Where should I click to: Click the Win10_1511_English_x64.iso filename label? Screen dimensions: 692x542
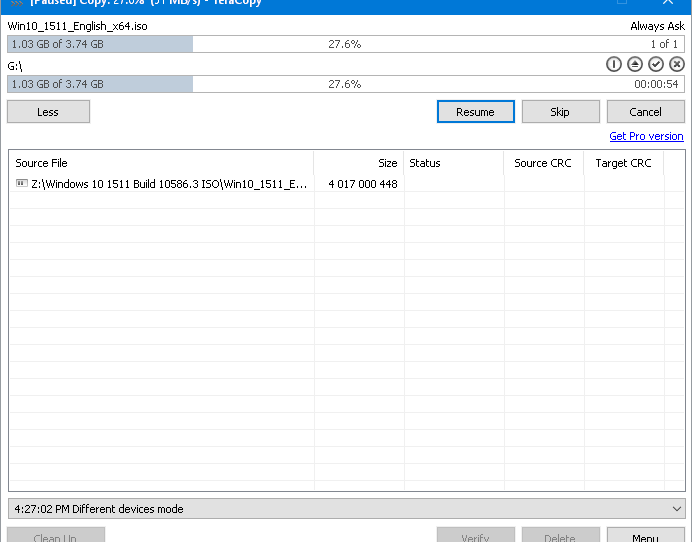point(77,26)
